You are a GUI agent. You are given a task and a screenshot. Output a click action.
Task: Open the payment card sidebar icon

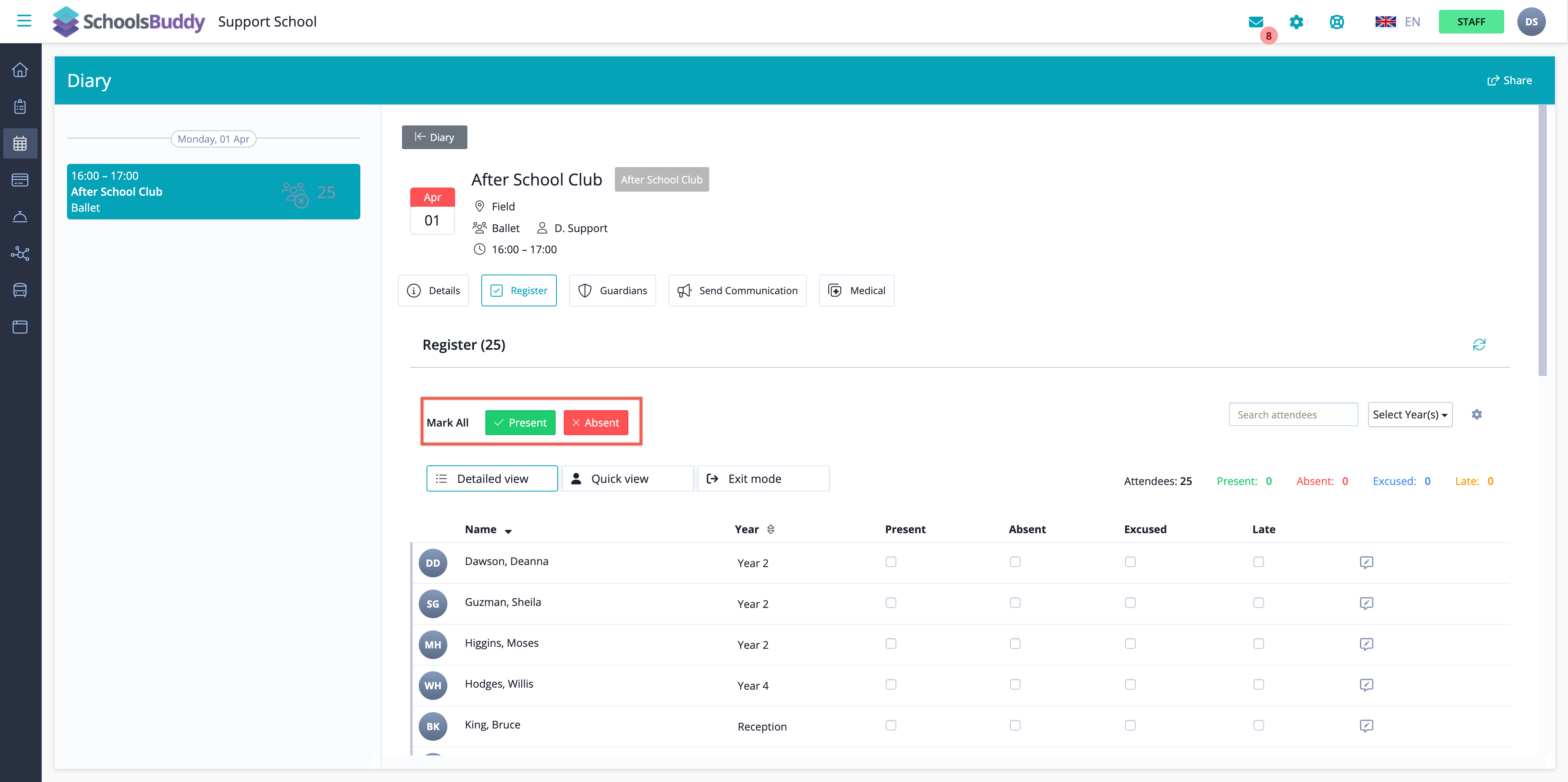(20, 180)
